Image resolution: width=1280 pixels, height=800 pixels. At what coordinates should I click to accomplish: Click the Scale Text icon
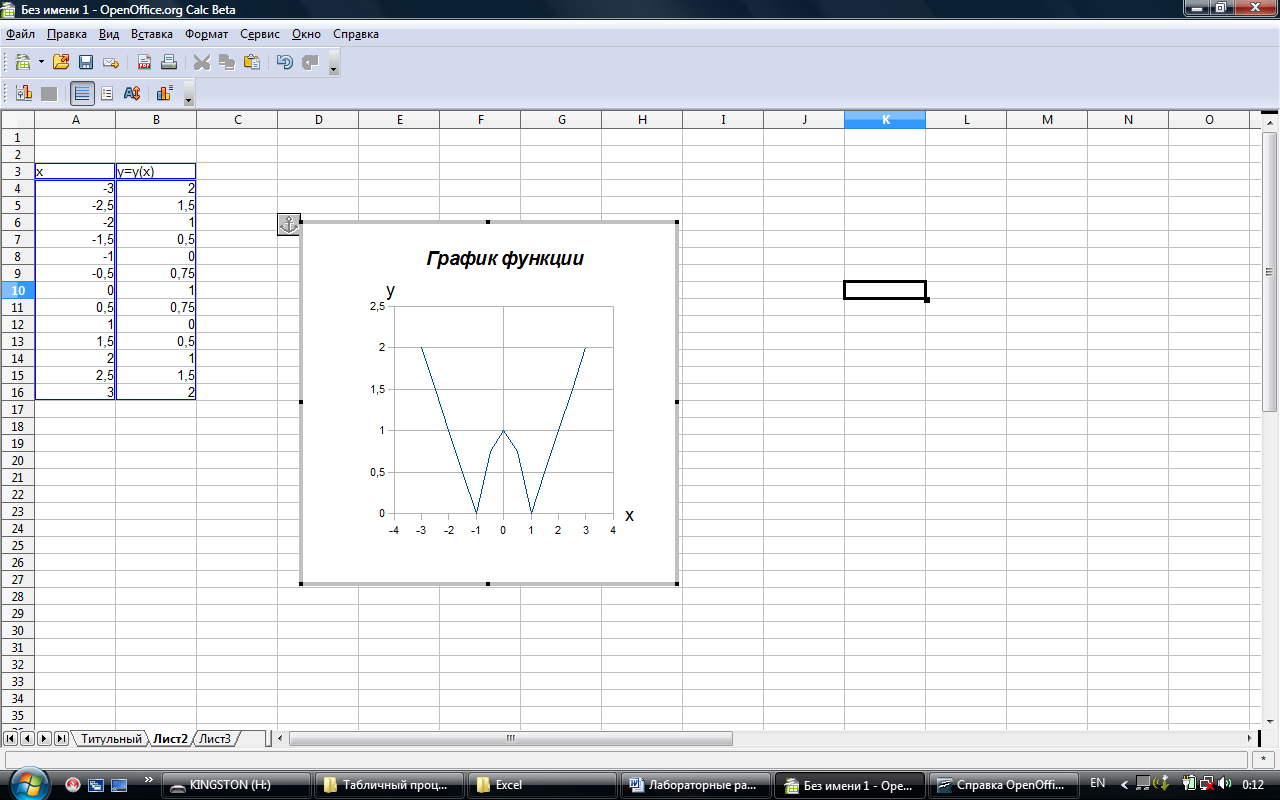(131, 94)
